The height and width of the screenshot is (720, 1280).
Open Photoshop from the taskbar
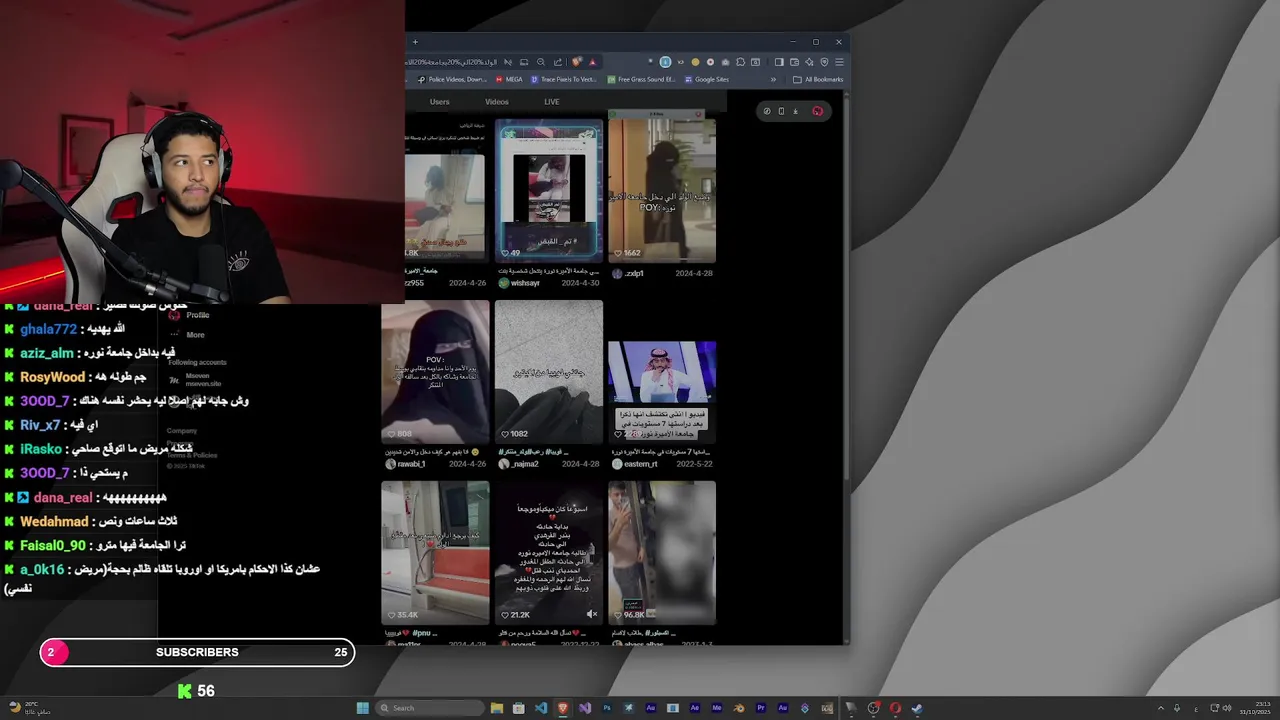607,708
